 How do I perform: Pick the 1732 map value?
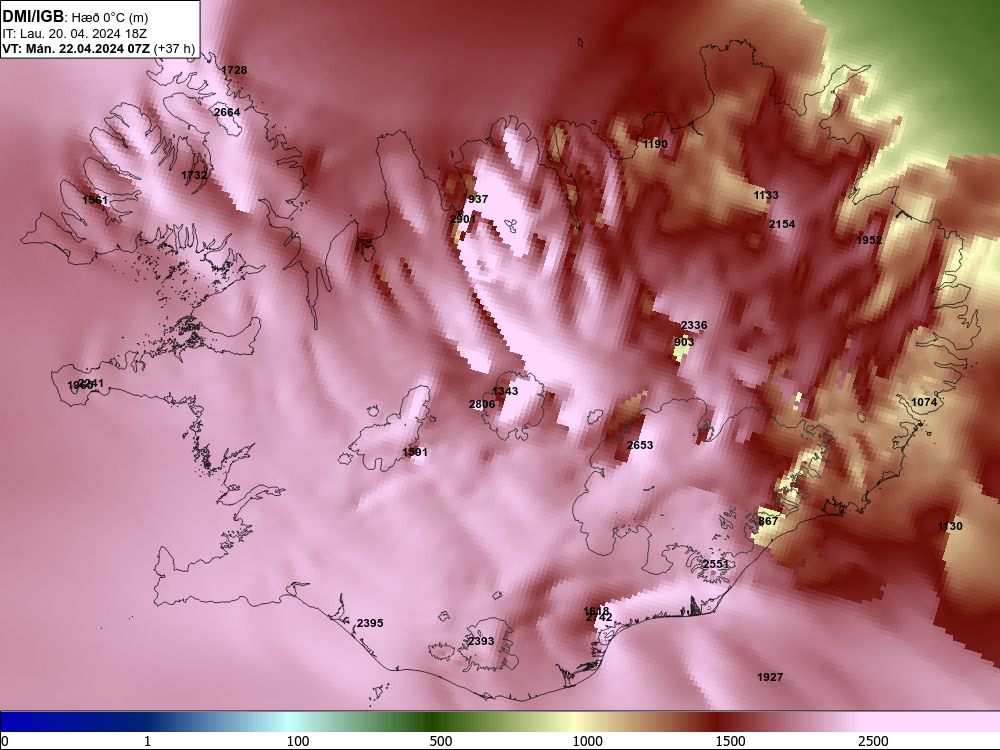pos(194,175)
